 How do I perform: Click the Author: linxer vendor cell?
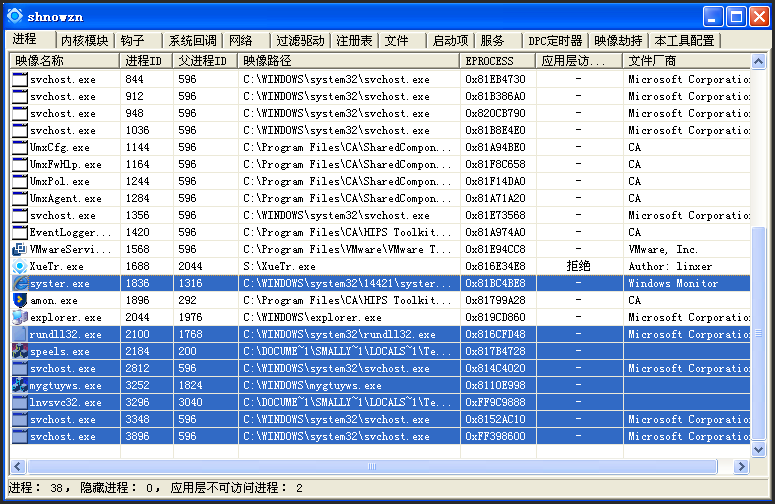[x=687, y=266]
